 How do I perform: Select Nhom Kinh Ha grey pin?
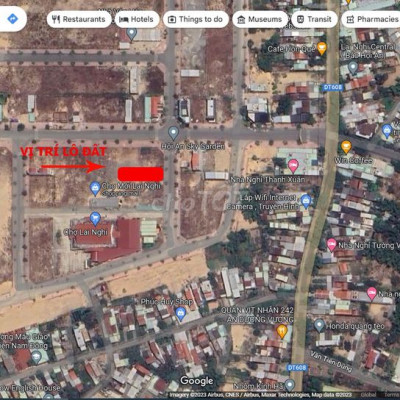[290, 386]
